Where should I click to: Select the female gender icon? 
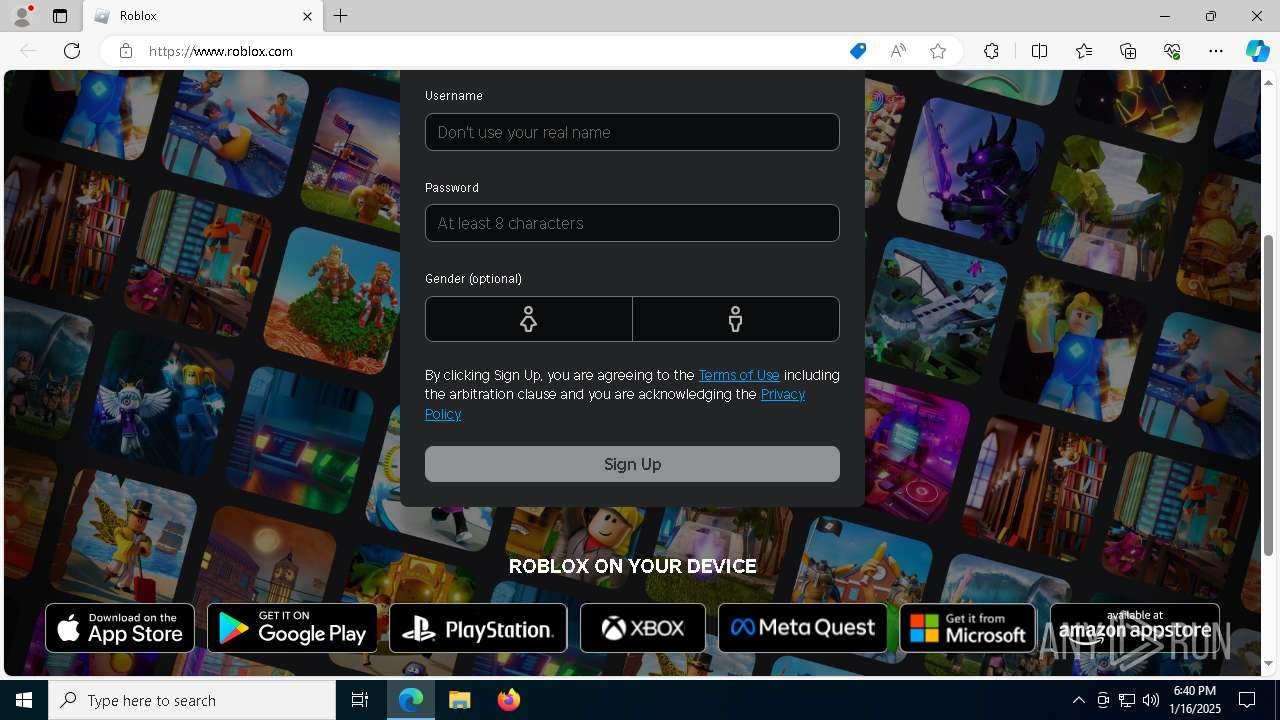pyautogui.click(x=528, y=319)
